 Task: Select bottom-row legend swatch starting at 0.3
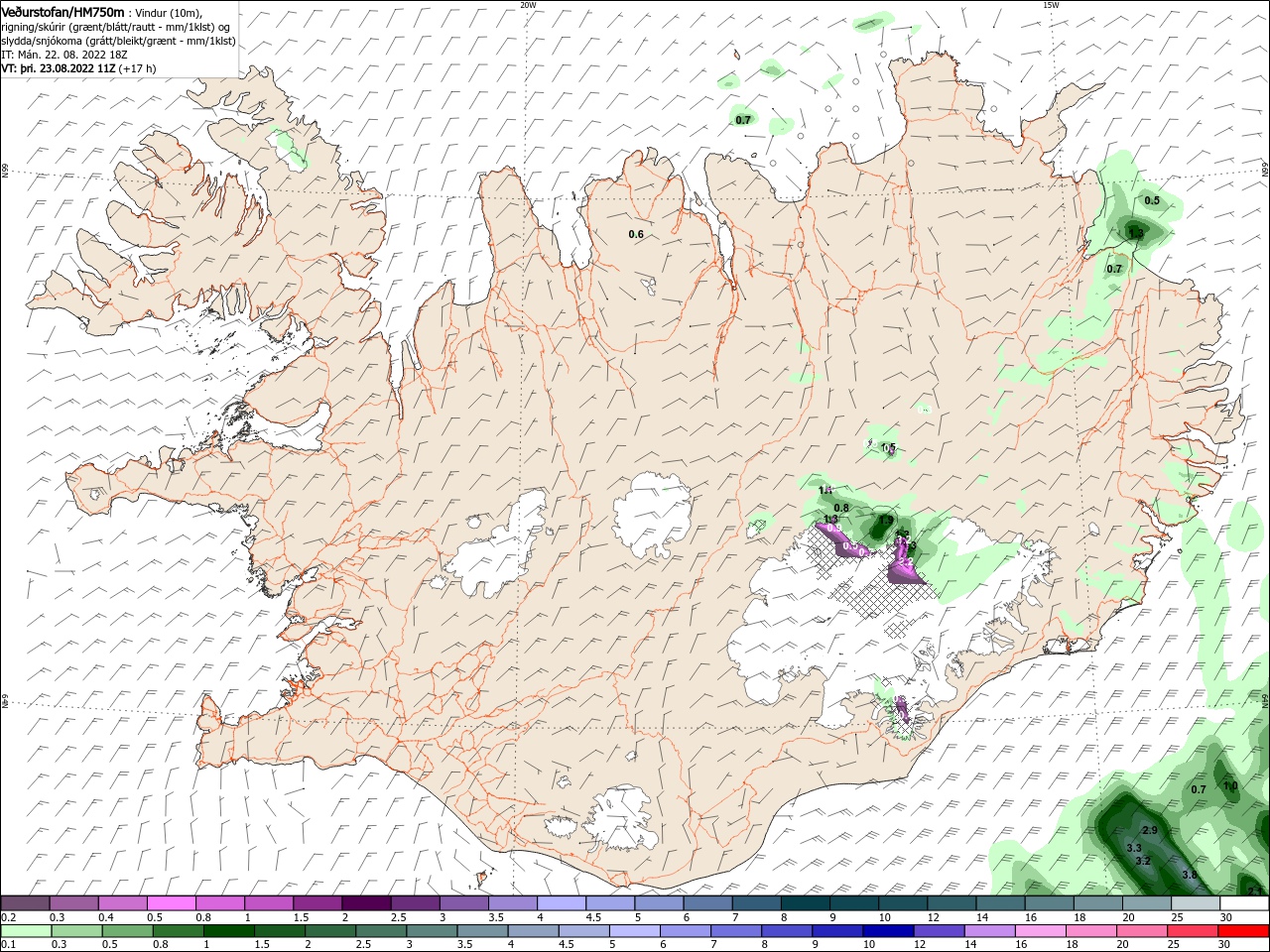tap(76, 931)
